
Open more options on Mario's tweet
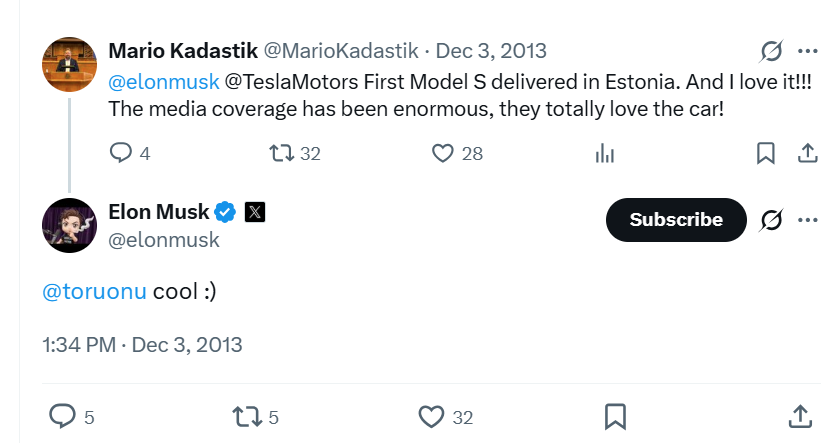tap(807, 51)
